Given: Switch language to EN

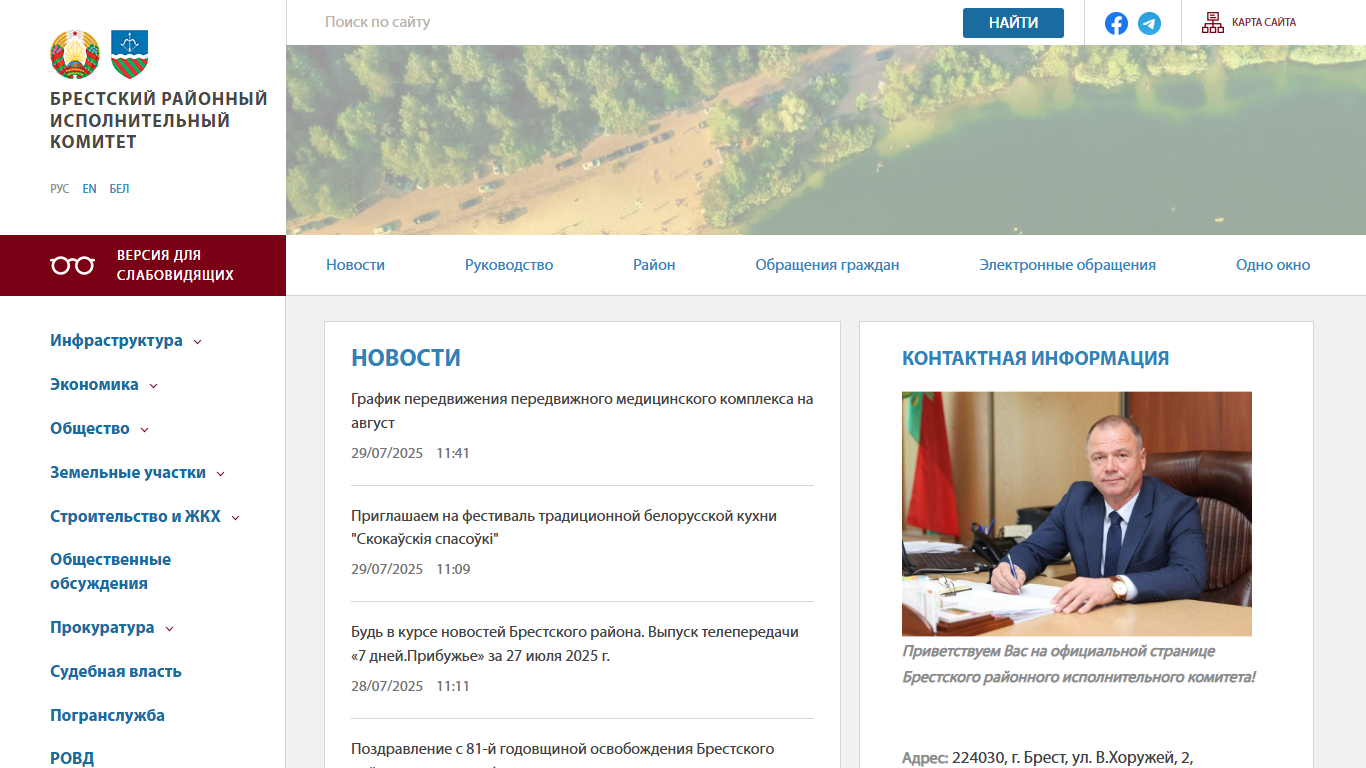Looking at the screenshot, I should [90, 189].
